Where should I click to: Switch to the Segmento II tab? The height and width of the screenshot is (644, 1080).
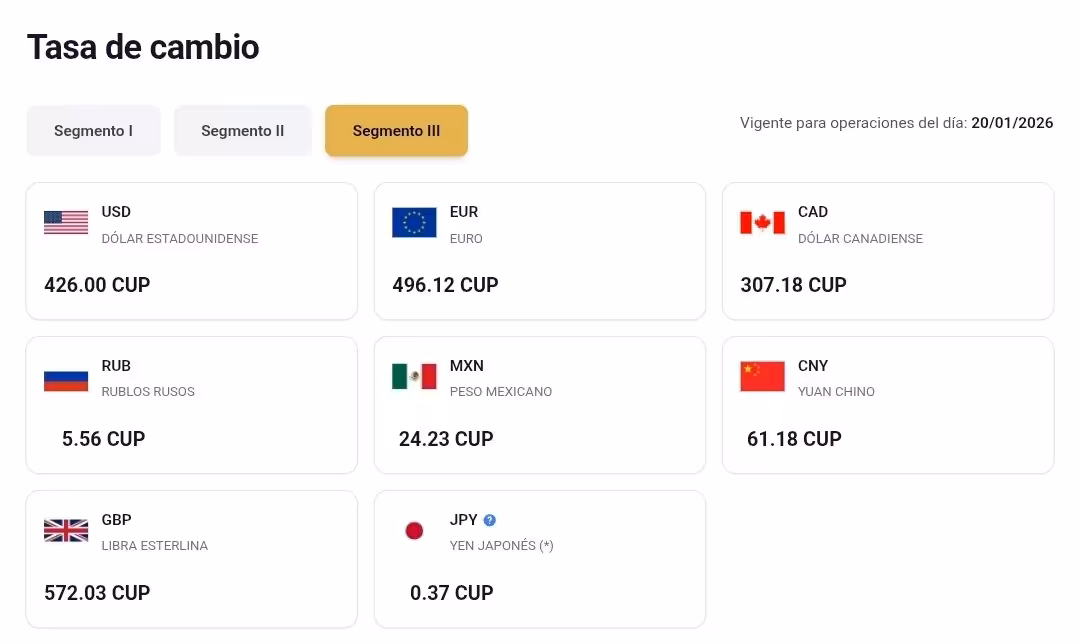point(242,131)
